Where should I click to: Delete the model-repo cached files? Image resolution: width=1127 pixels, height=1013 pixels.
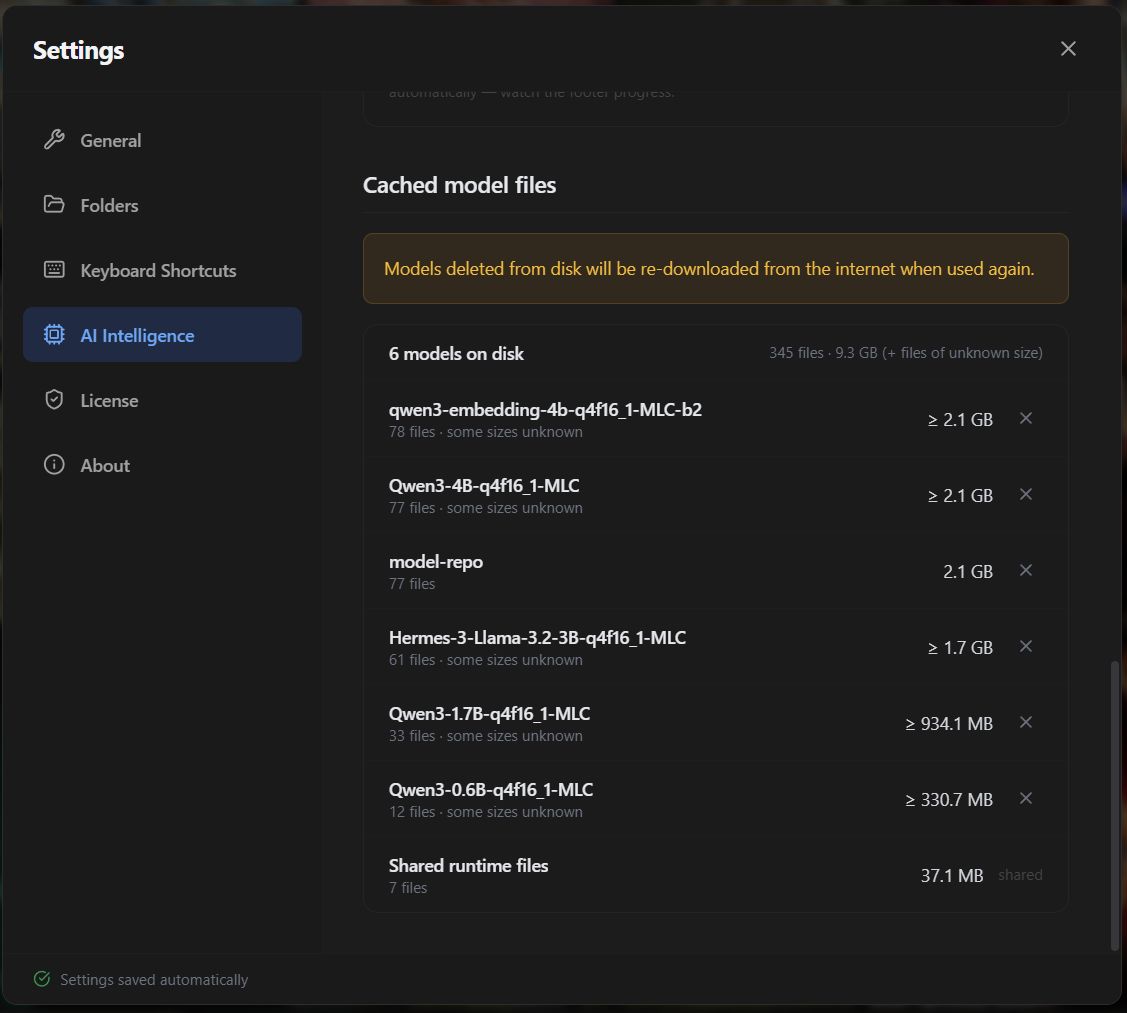pyautogui.click(x=1026, y=570)
